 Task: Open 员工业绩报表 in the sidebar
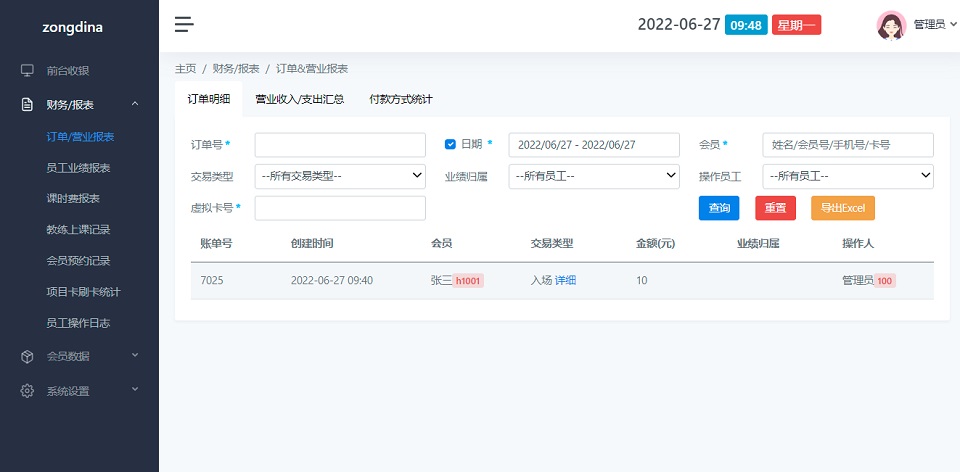[78, 168]
